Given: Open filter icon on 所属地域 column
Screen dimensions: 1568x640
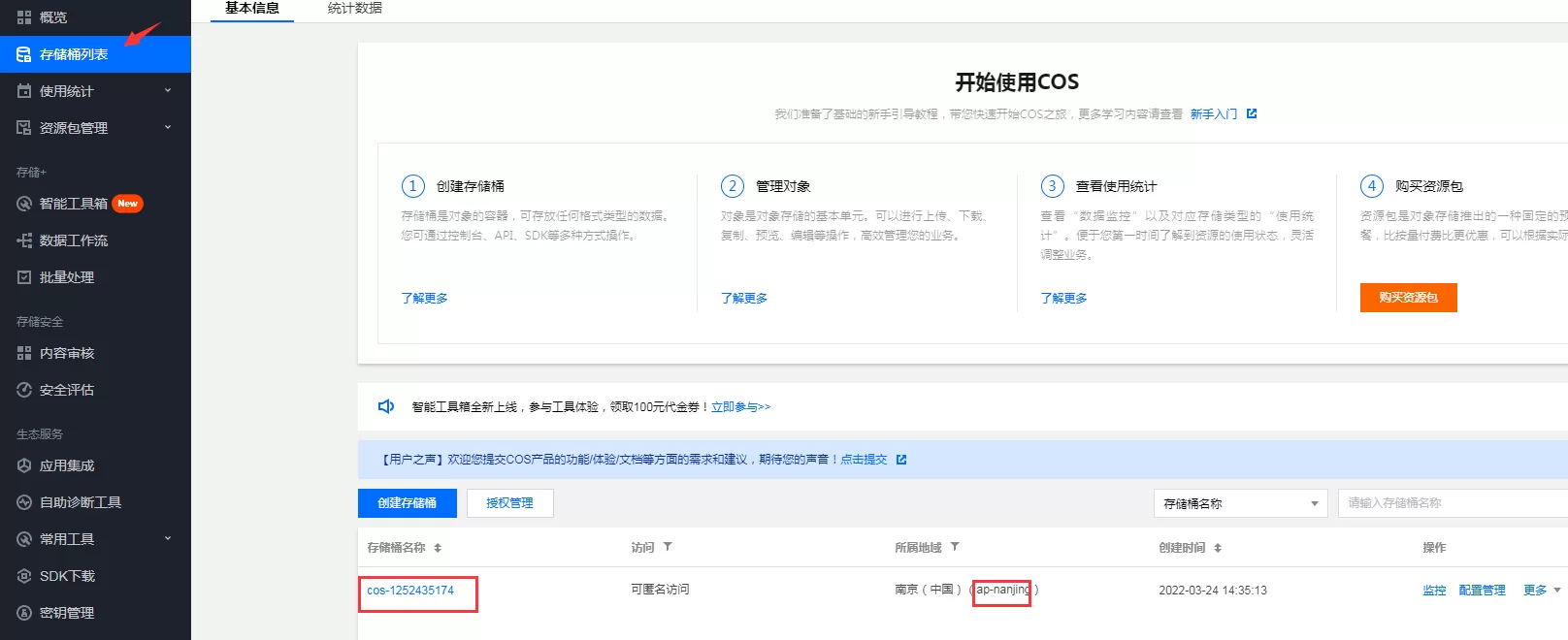Looking at the screenshot, I should pos(955,547).
